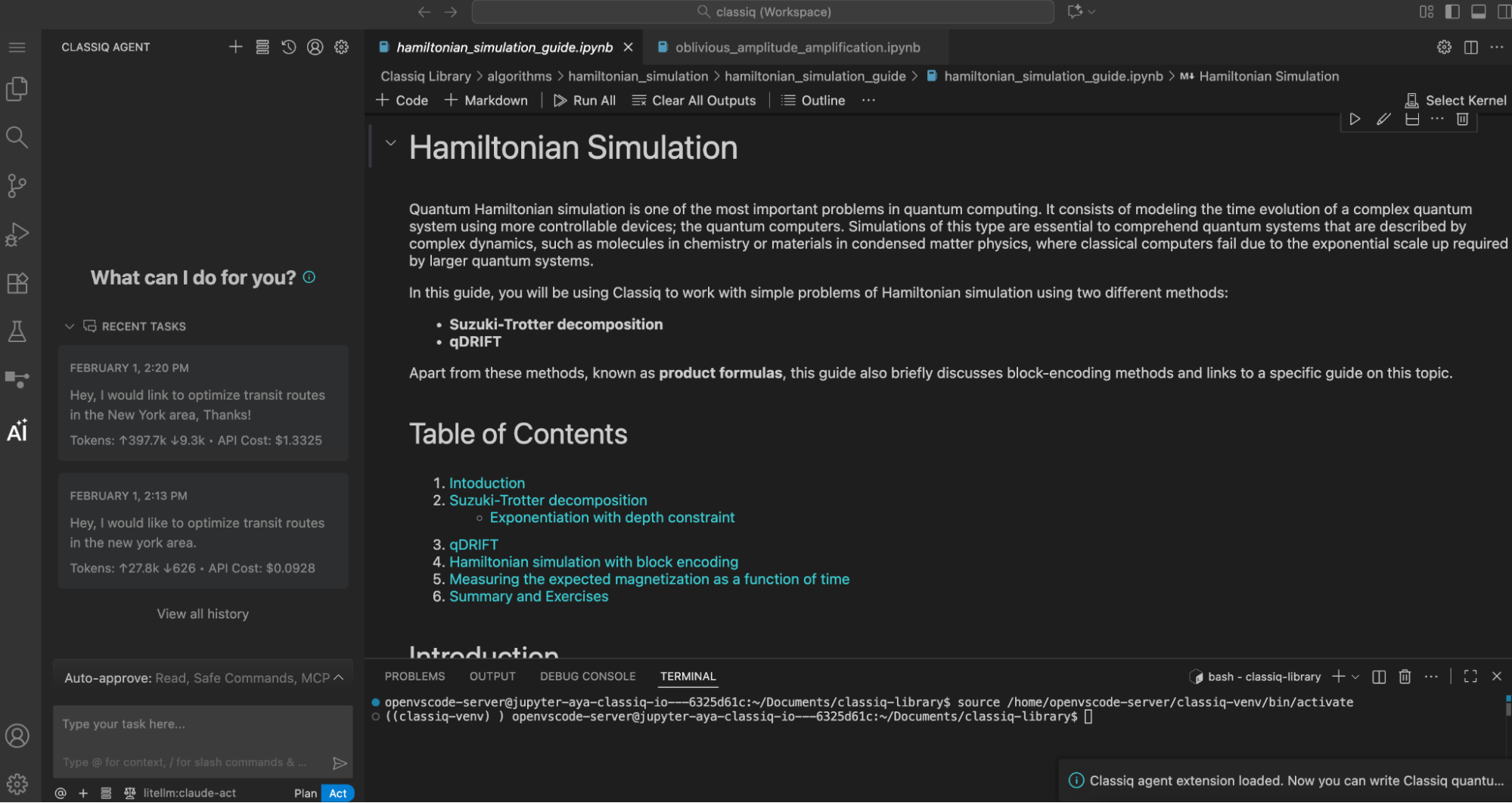Click Select Kernel

[1455, 100]
